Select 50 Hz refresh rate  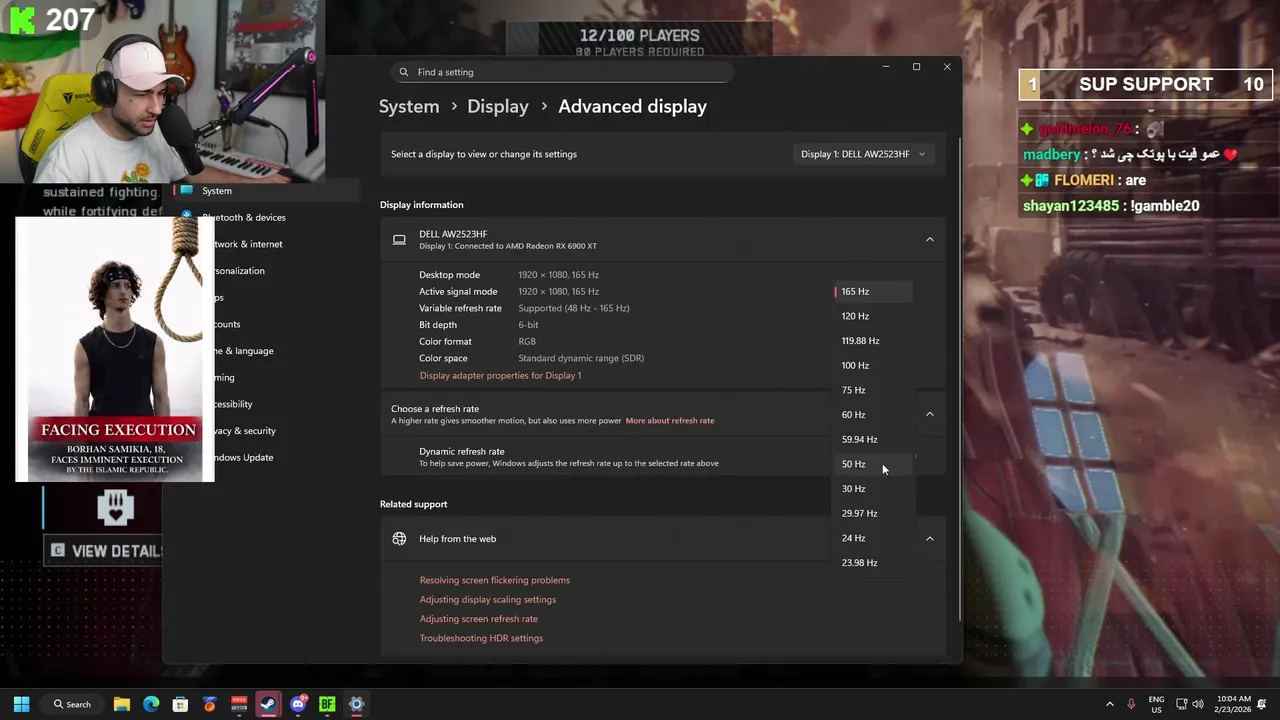(872, 464)
